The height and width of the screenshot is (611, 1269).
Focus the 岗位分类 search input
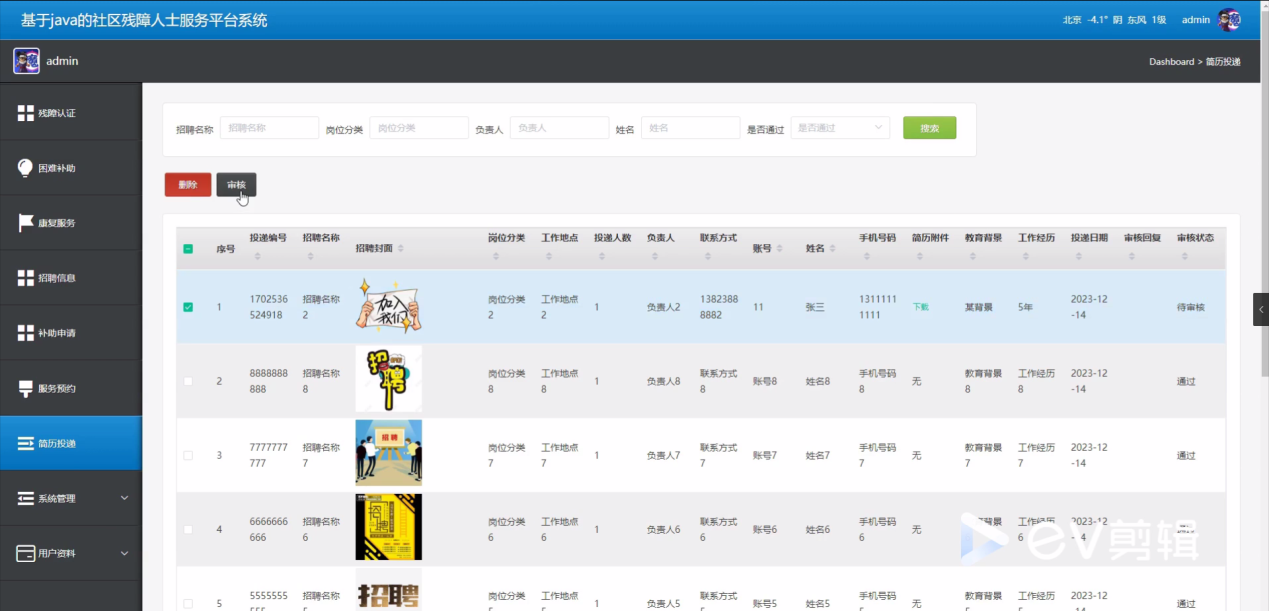click(x=419, y=128)
